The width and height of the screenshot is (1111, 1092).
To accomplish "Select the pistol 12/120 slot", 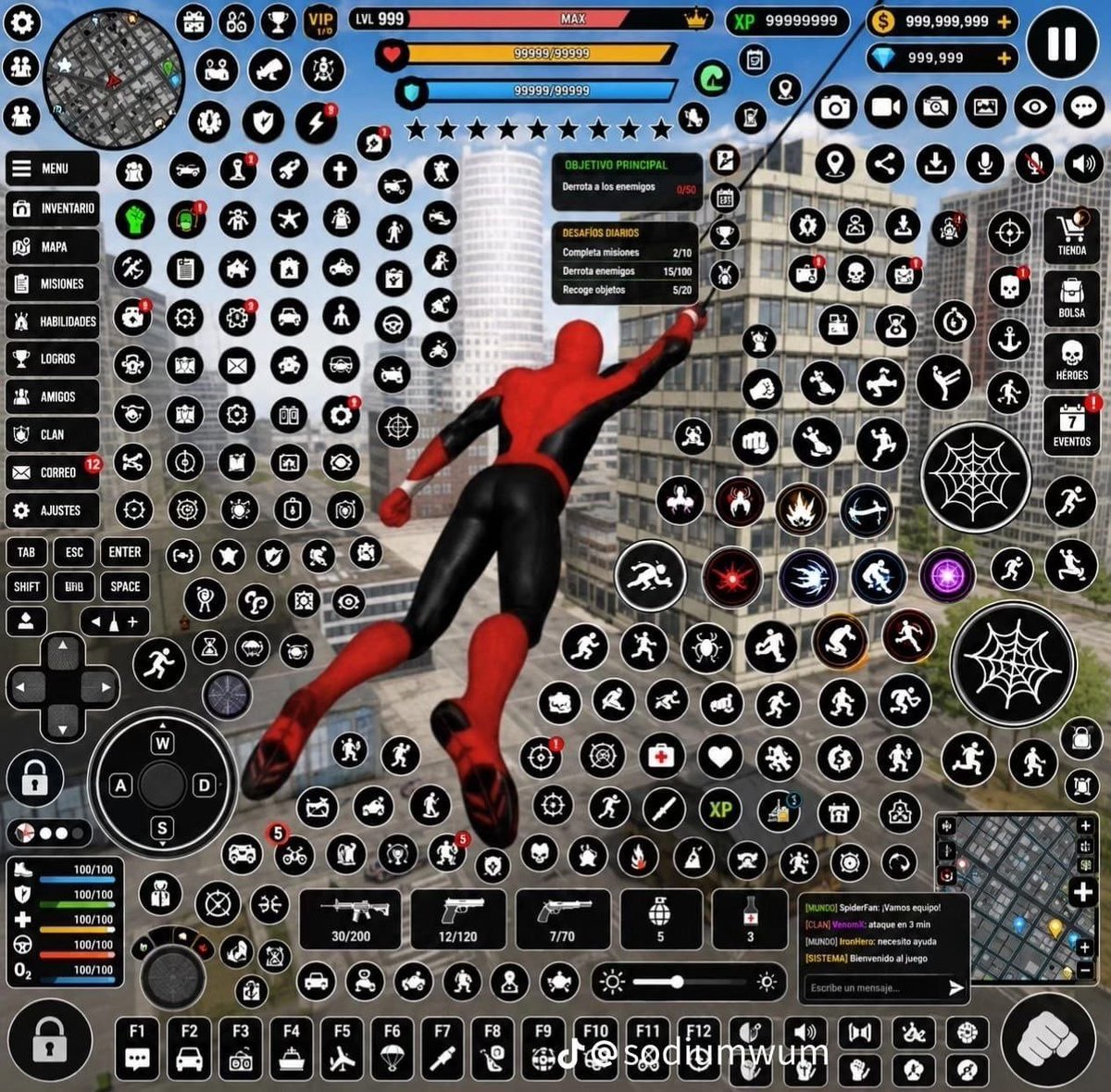I will pos(458,919).
